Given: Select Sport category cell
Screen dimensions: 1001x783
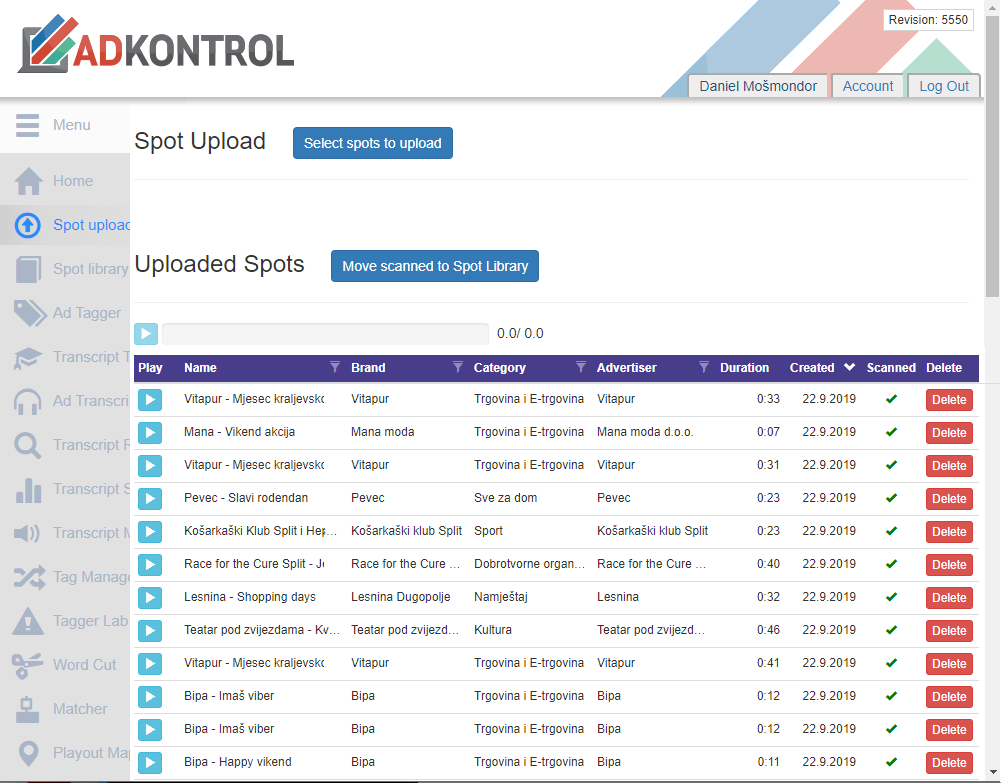Looking at the screenshot, I should click(x=488, y=531).
